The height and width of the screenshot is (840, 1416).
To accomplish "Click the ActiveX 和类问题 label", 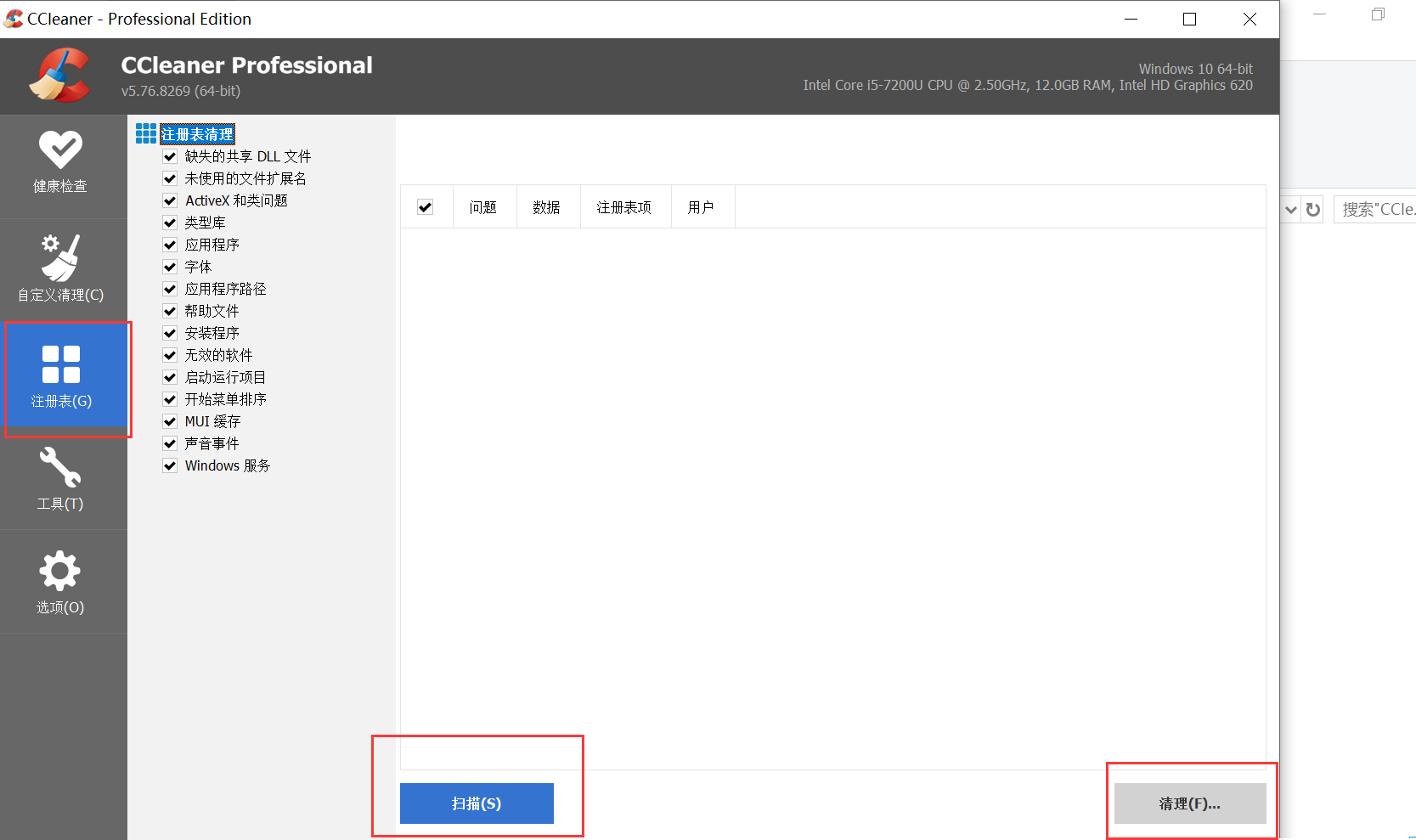I will pos(236,200).
